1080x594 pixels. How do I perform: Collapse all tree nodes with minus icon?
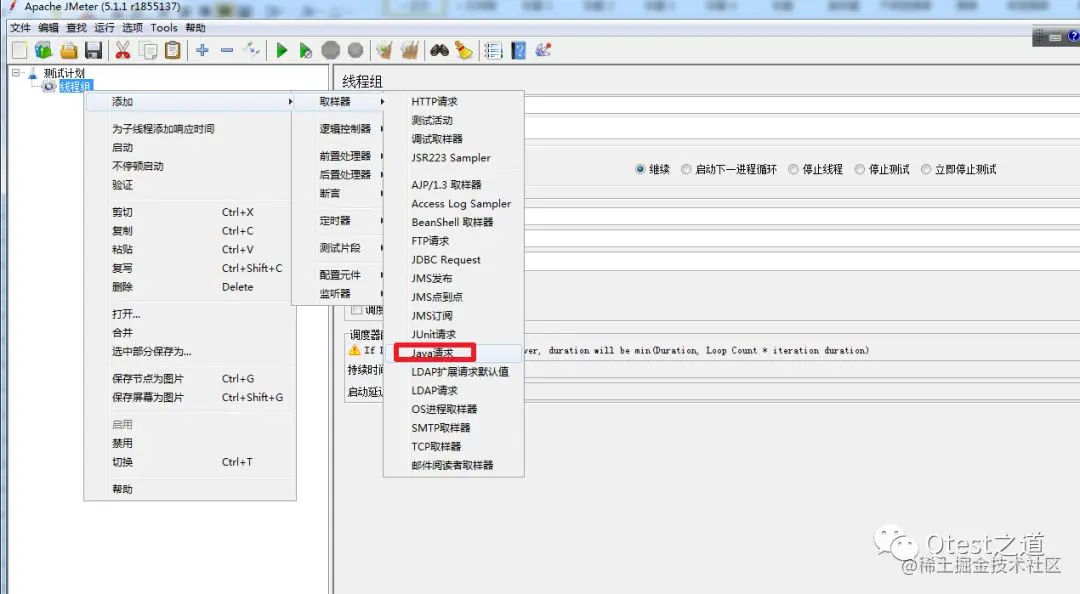[x=227, y=50]
